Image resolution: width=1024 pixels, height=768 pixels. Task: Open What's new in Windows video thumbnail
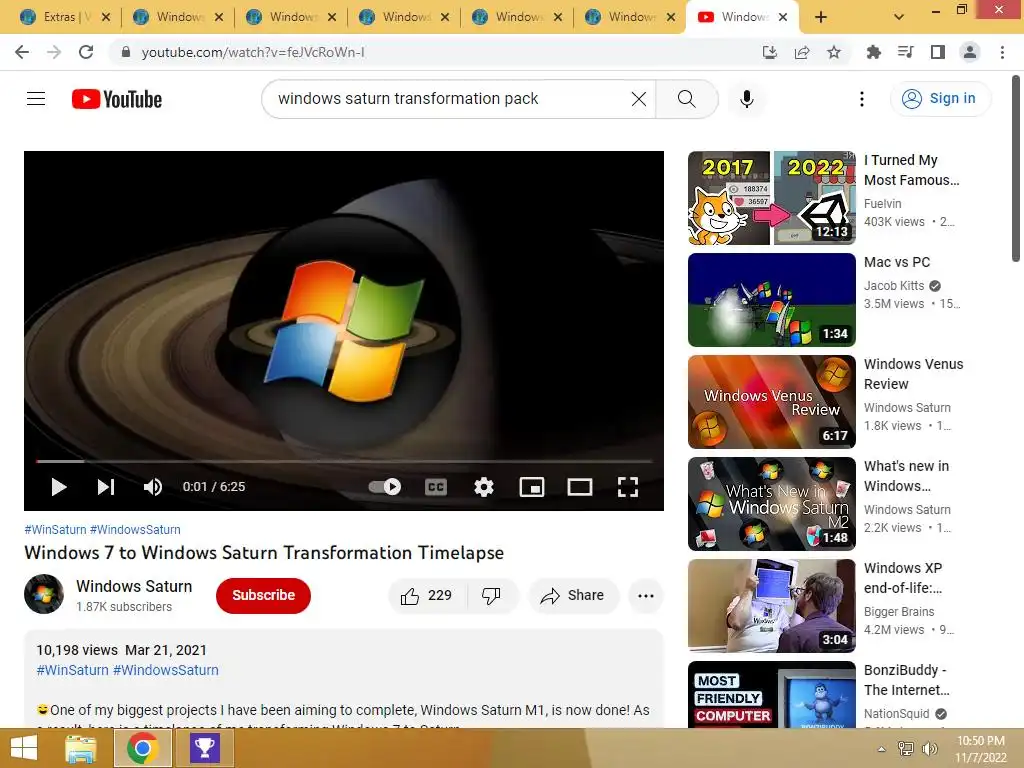click(x=772, y=504)
